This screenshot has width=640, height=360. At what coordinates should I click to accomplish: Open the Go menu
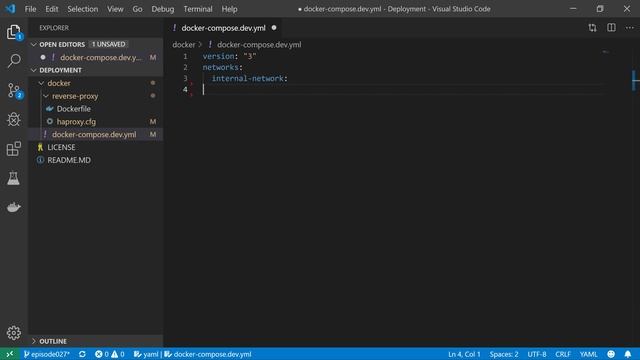137,9
